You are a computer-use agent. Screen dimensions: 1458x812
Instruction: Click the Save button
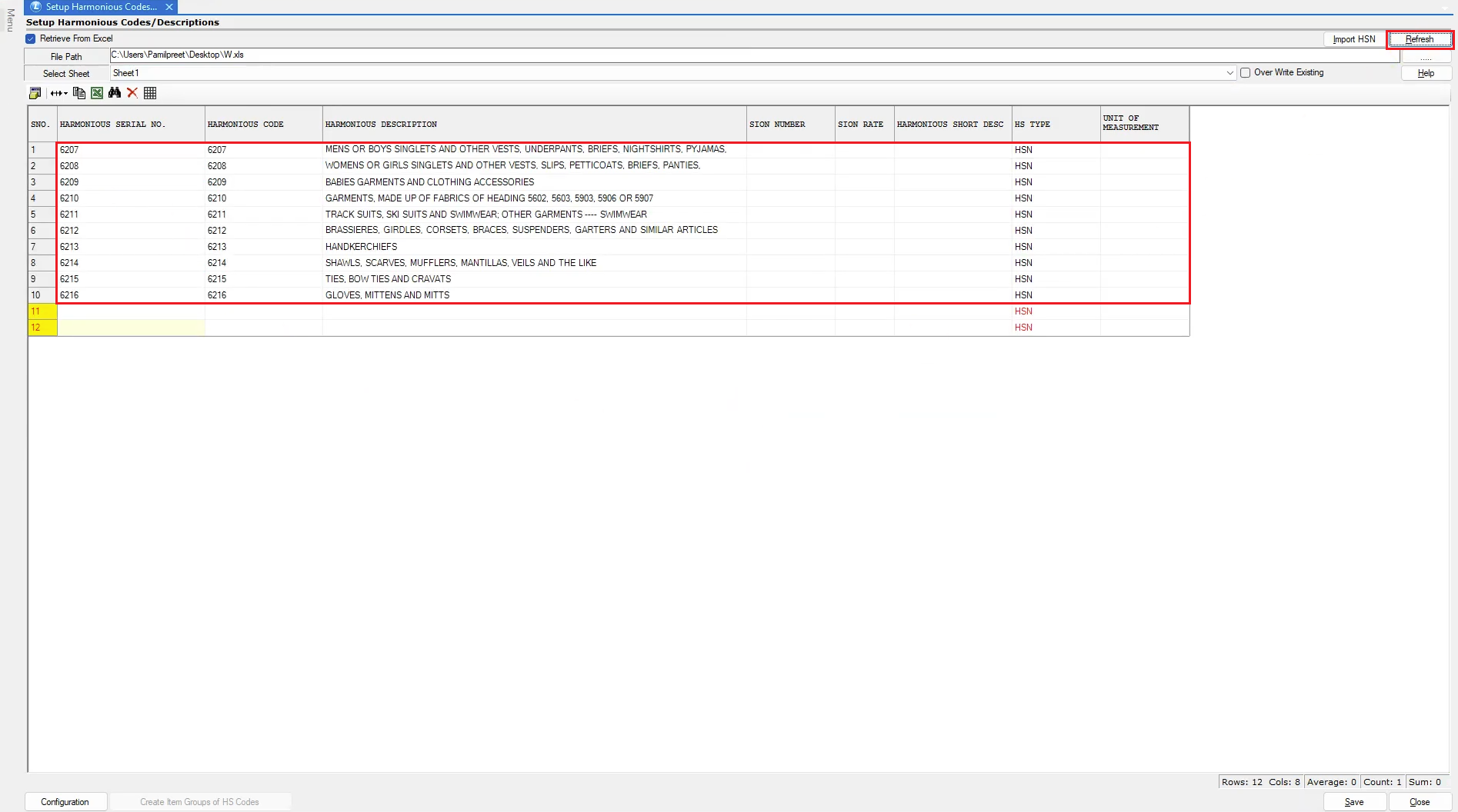1354,802
